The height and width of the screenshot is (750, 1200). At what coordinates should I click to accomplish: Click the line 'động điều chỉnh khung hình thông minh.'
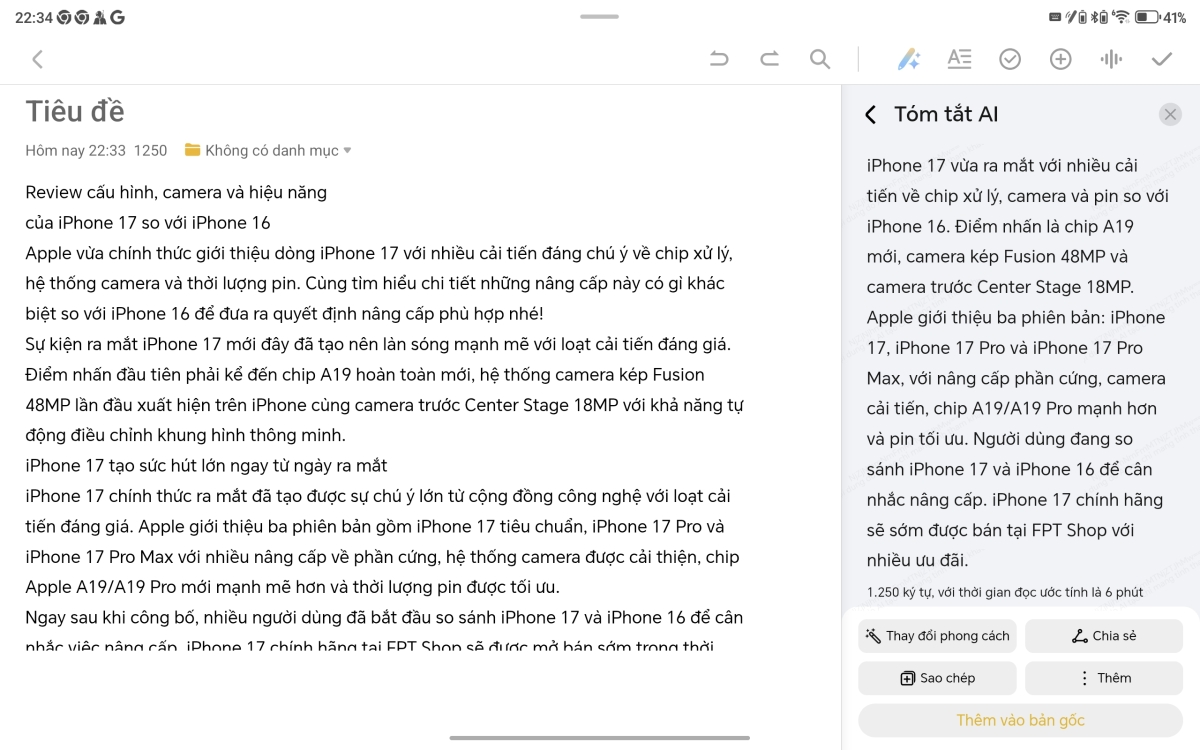point(185,435)
